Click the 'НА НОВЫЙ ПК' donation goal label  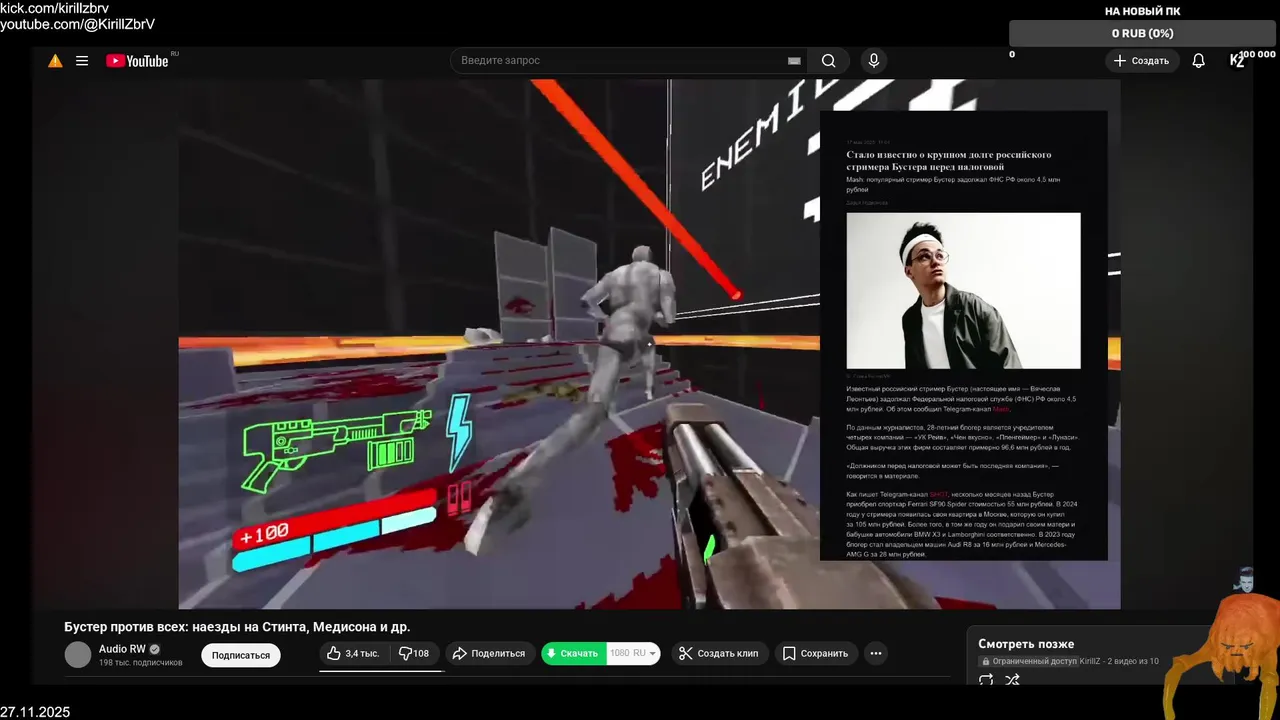click(x=1142, y=12)
